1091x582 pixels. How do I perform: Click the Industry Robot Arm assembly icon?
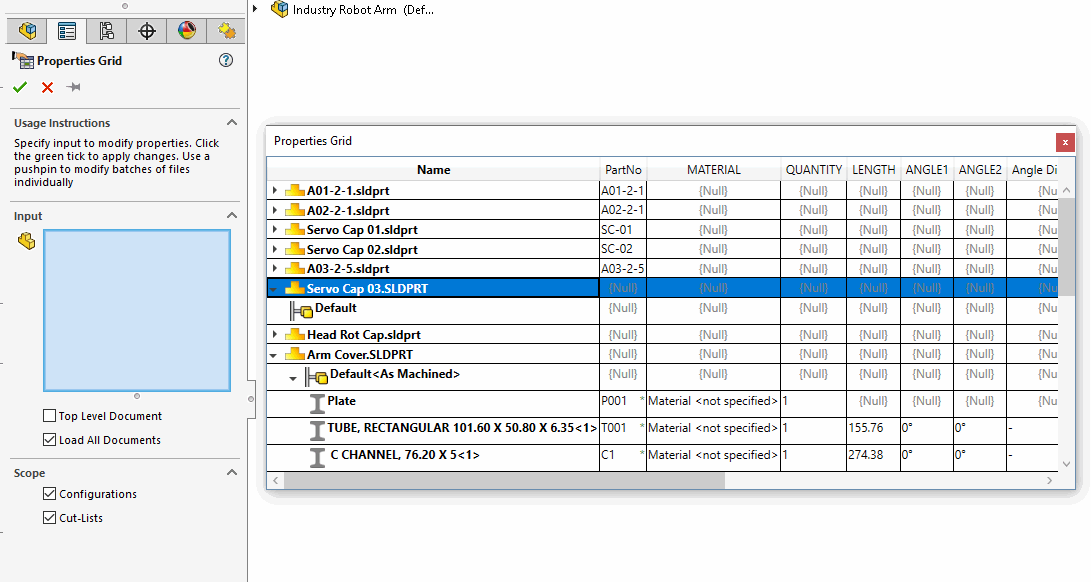click(x=280, y=9)
